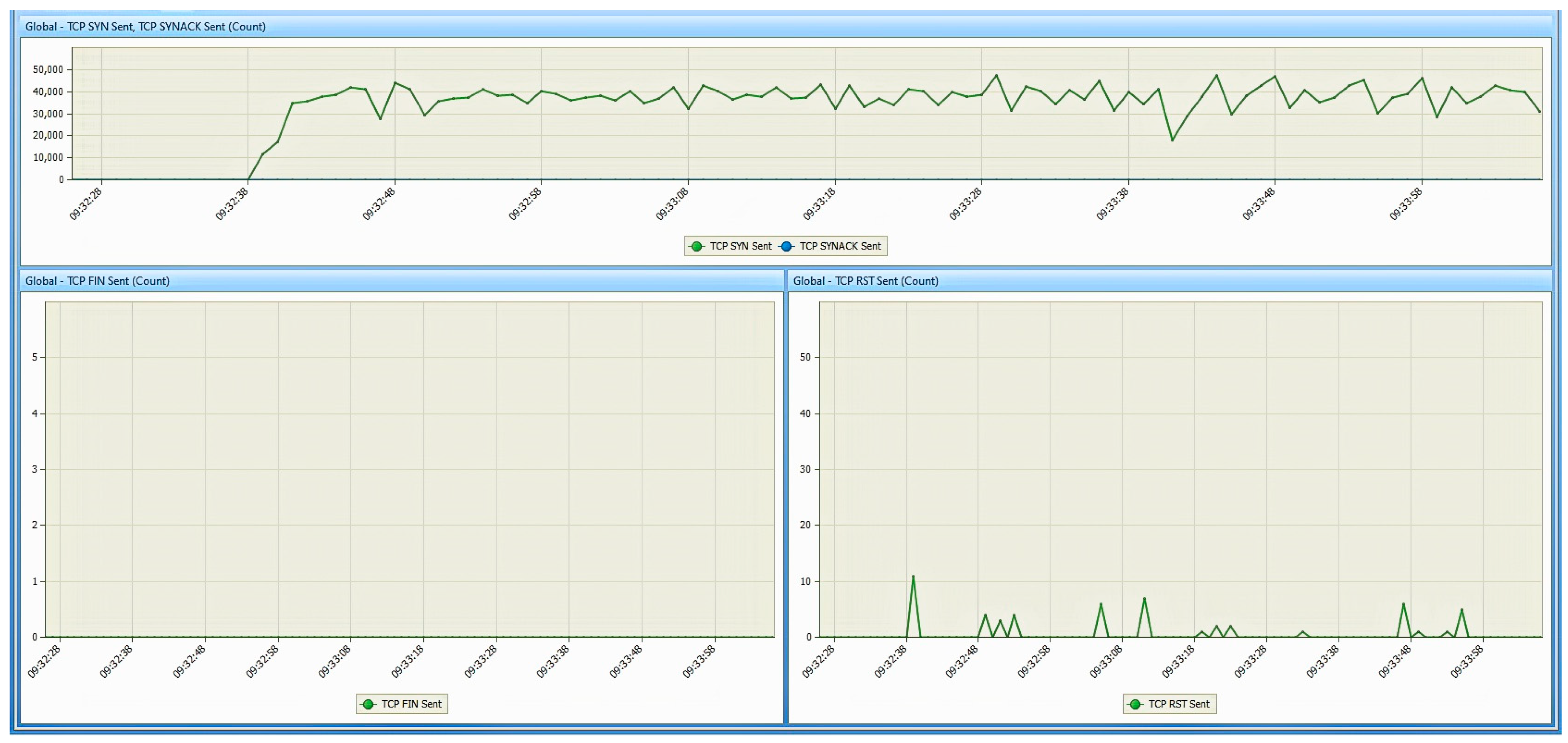Screen dimensions: 1568x743
Task: Click the blue TCP SYNACK Sent legend marker
Action: point(786,246)
